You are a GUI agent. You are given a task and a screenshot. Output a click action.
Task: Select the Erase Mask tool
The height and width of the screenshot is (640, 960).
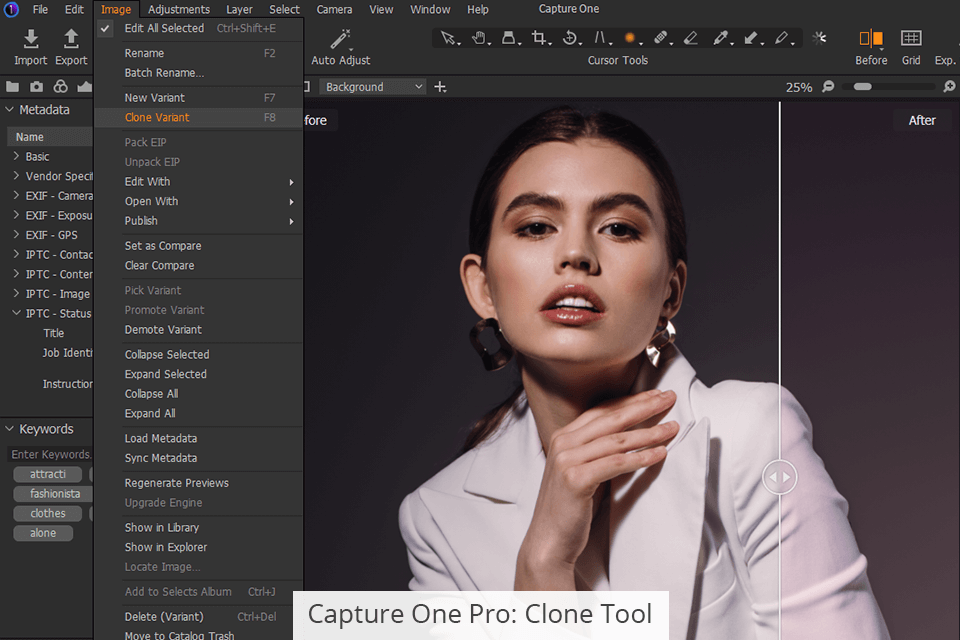(x=691, y=39)
